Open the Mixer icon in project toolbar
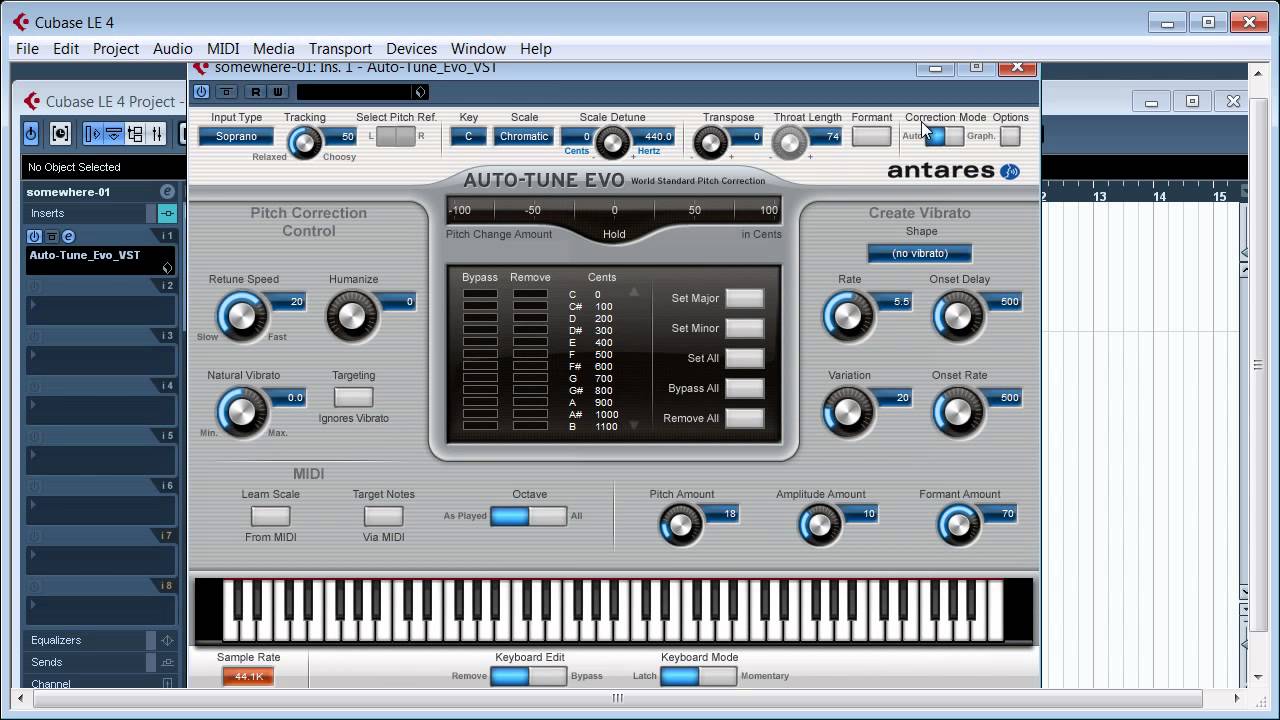The height and width of the screenshot is (720, 1280). (x=156, y=133)
